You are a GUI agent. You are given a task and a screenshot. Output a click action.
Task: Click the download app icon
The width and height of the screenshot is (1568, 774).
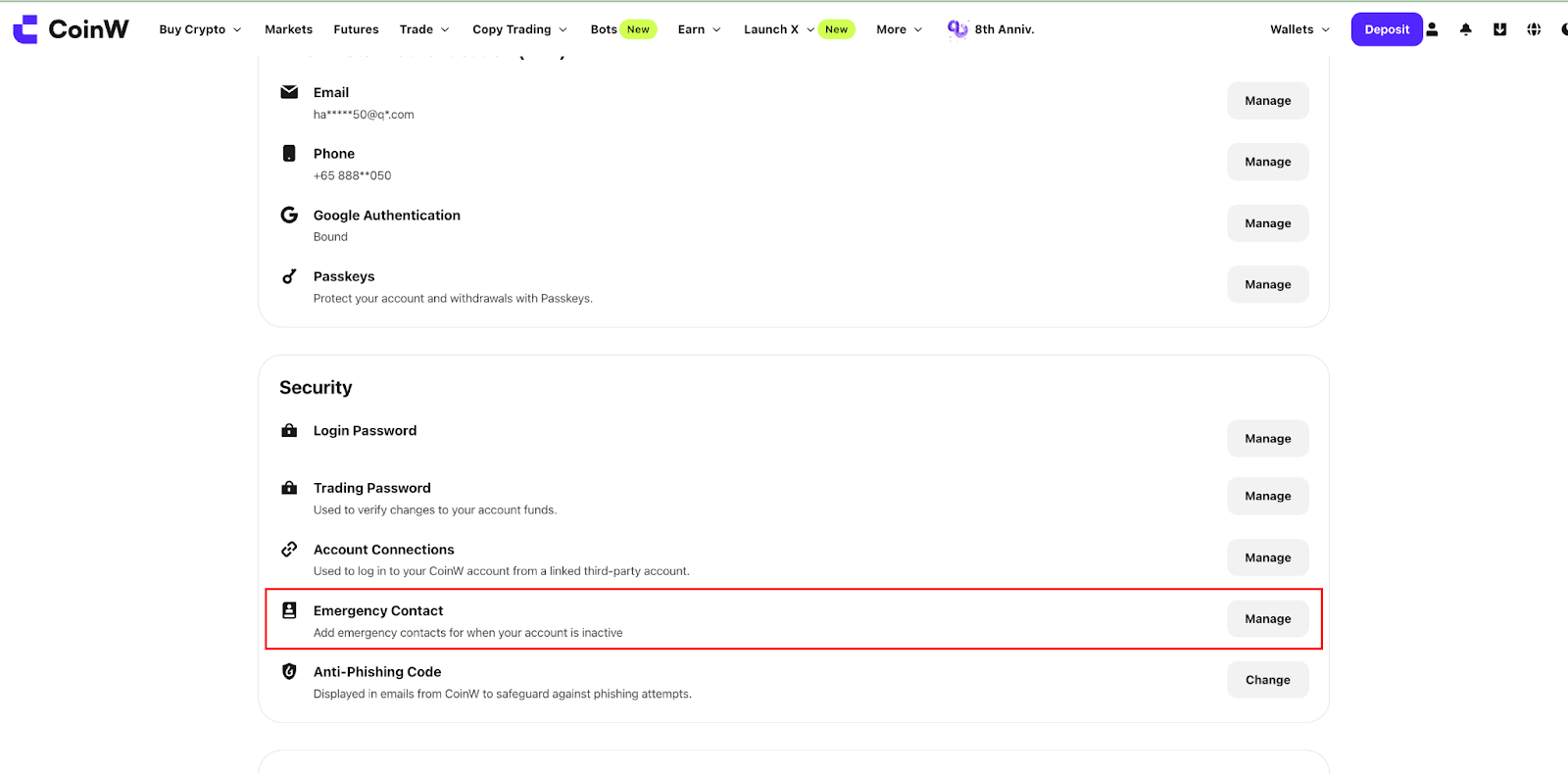click(x=1499, y=29)
